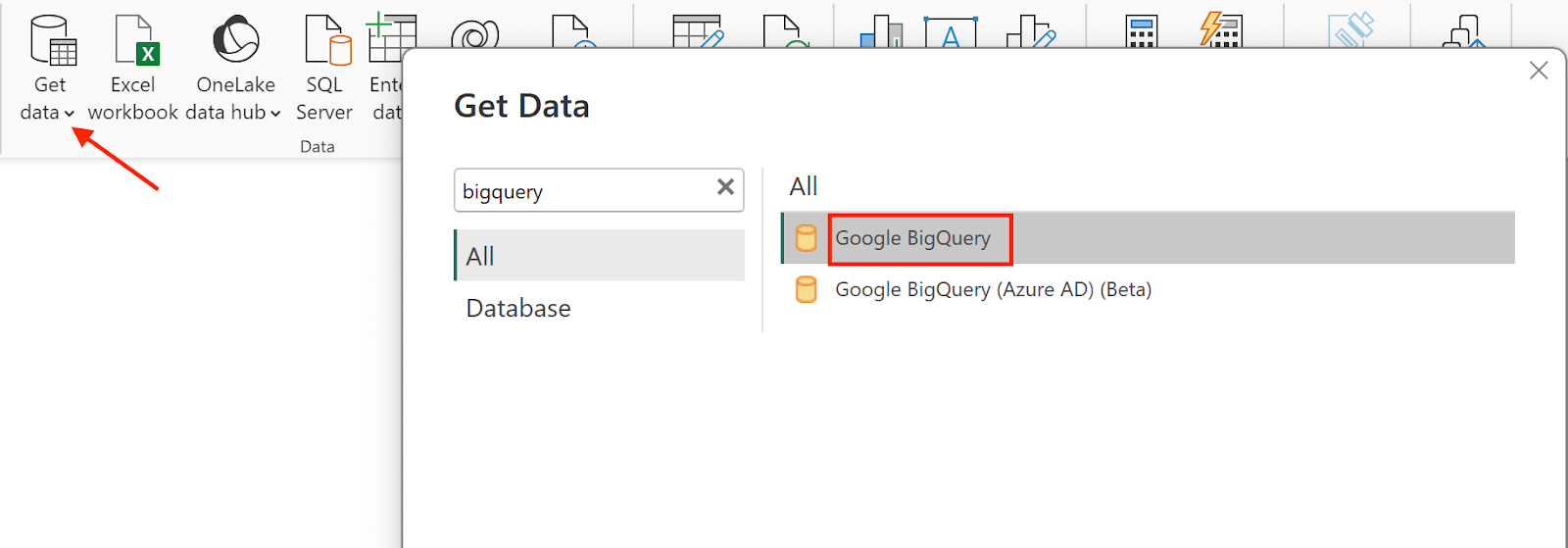Open the Excel workbook import icon

click(x=136, y=40)
